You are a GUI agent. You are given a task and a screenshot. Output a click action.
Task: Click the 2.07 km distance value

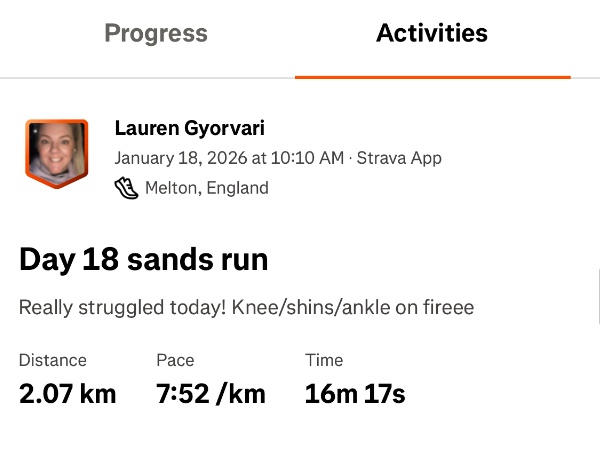(x=68, y=393)
